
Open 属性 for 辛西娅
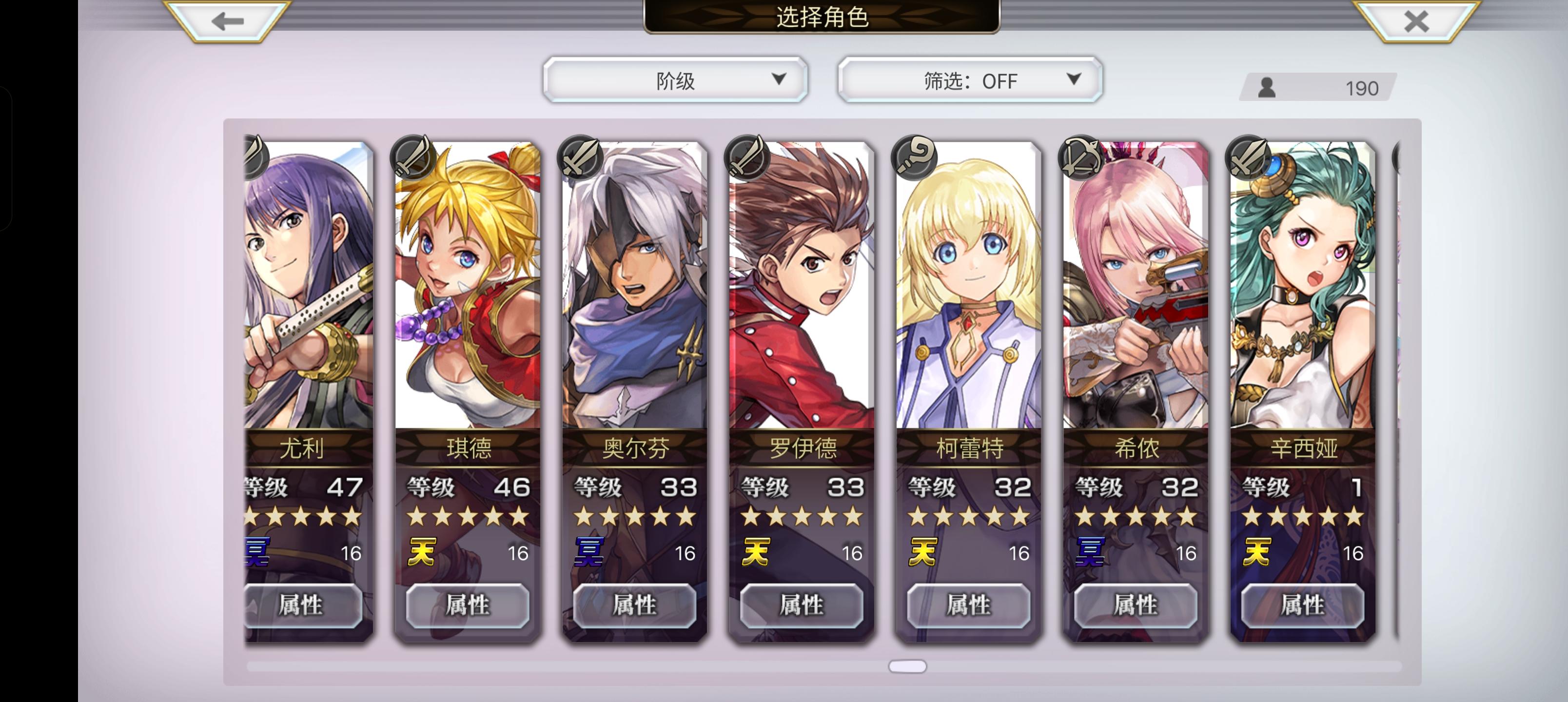[1303, 605]
